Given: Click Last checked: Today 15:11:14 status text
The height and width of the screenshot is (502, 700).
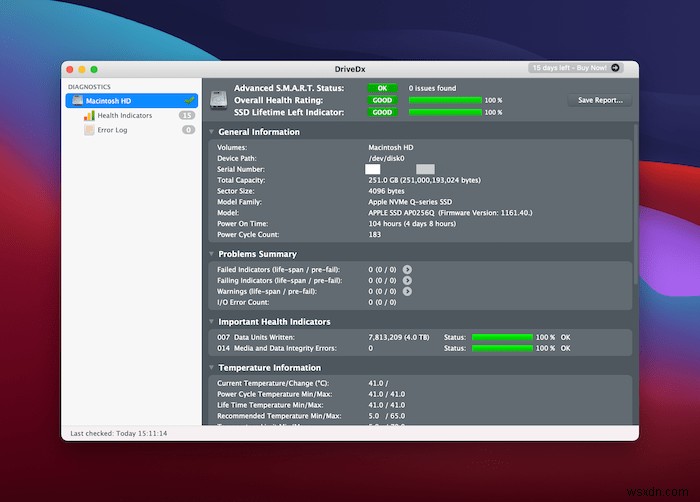Looking at the screenshot, I should 119,433.
